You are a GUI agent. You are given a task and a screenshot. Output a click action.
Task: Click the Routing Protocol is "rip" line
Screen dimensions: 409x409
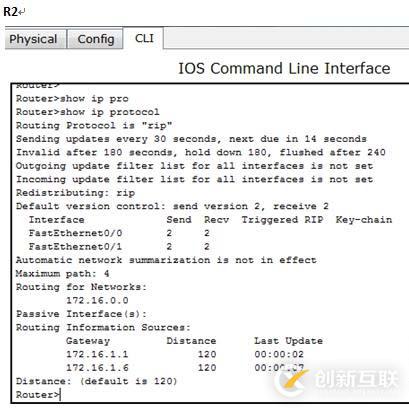(x=94, y=126)
